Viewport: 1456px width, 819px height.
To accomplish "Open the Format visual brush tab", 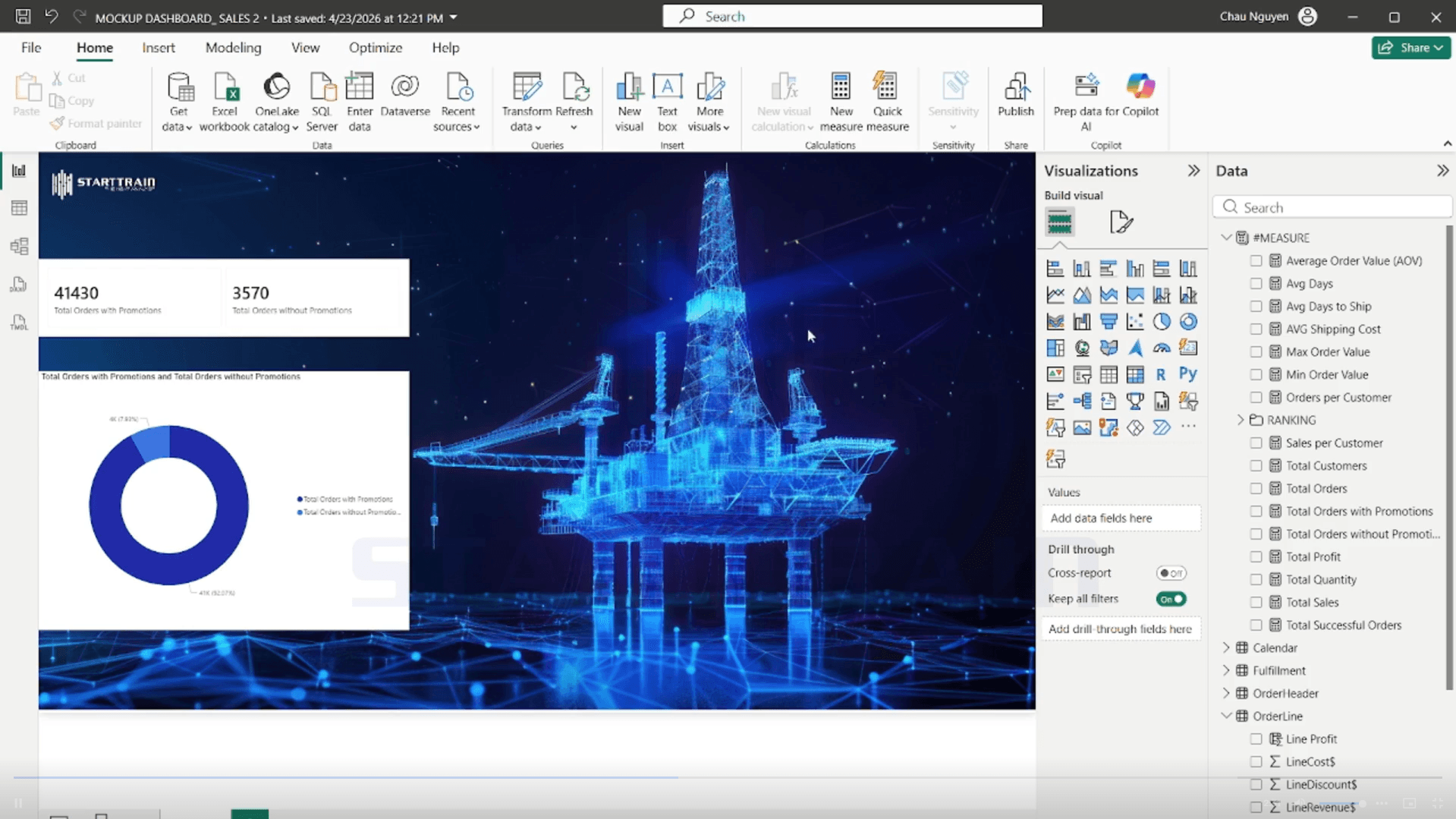I will 1121,222.
